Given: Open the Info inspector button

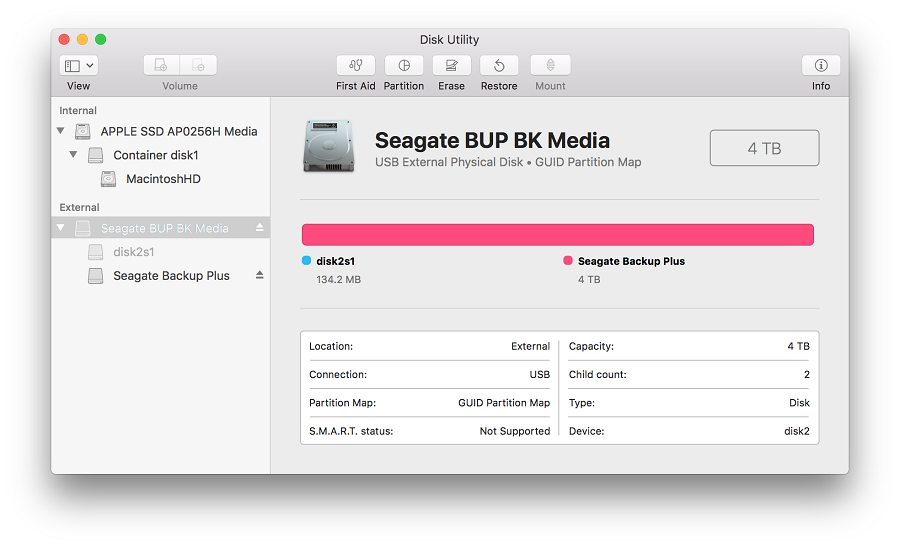Looking at the screenshot, I should click(x=821, y=65).
